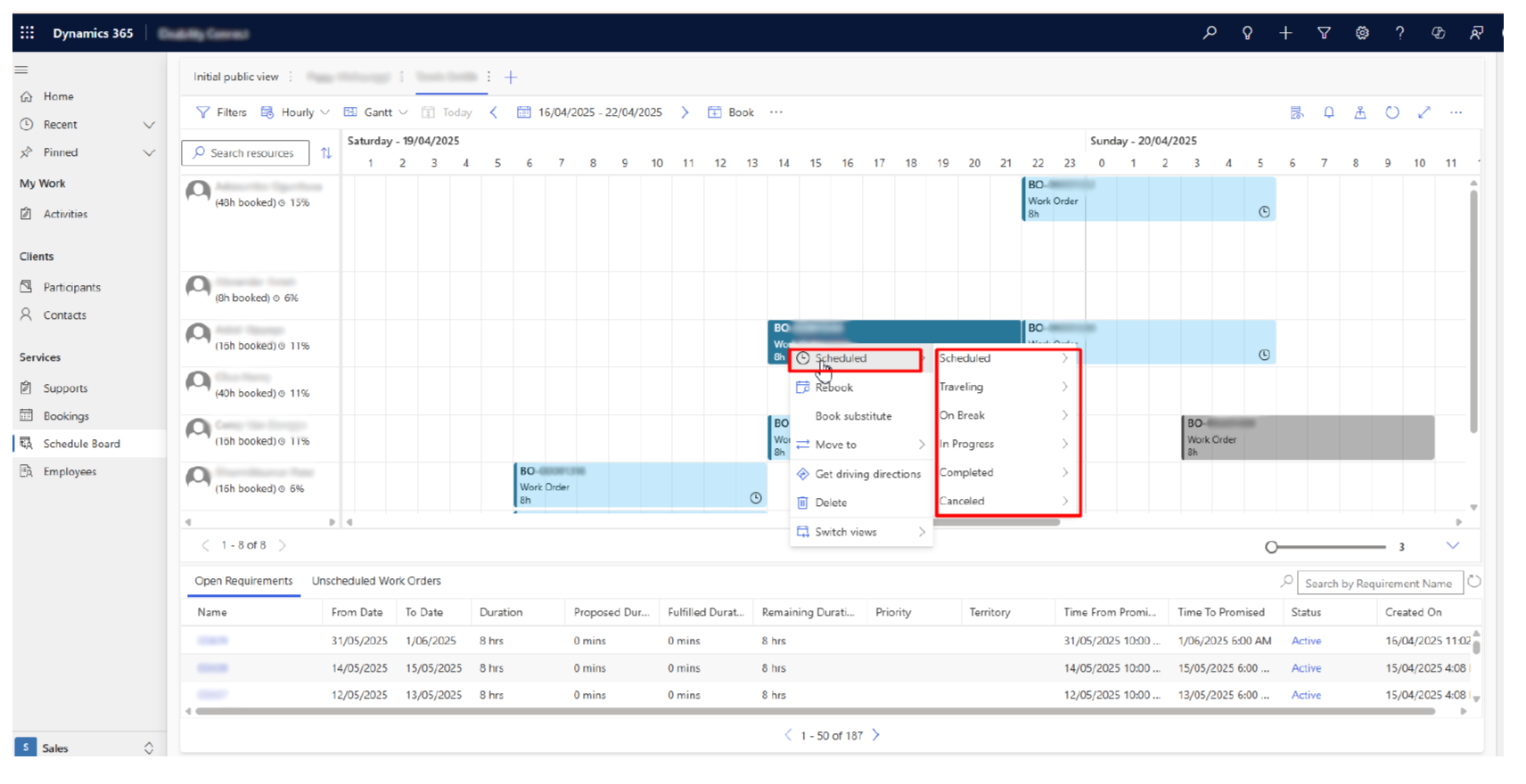Click the sort resources arrows icon
This screenshot has height=784, width=1526.
coord(326,153)
